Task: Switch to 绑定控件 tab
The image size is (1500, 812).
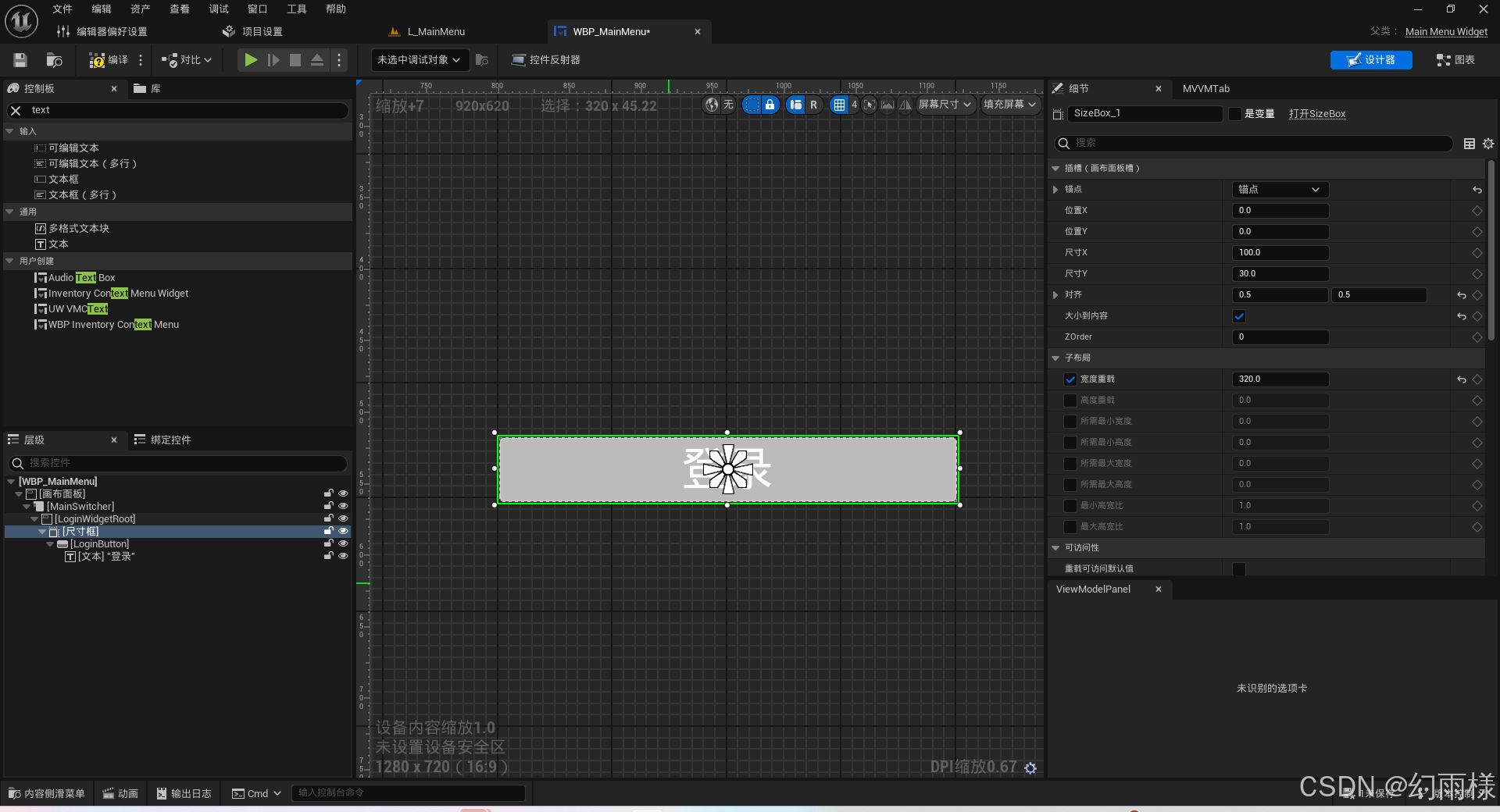Action: pos(162,440)
